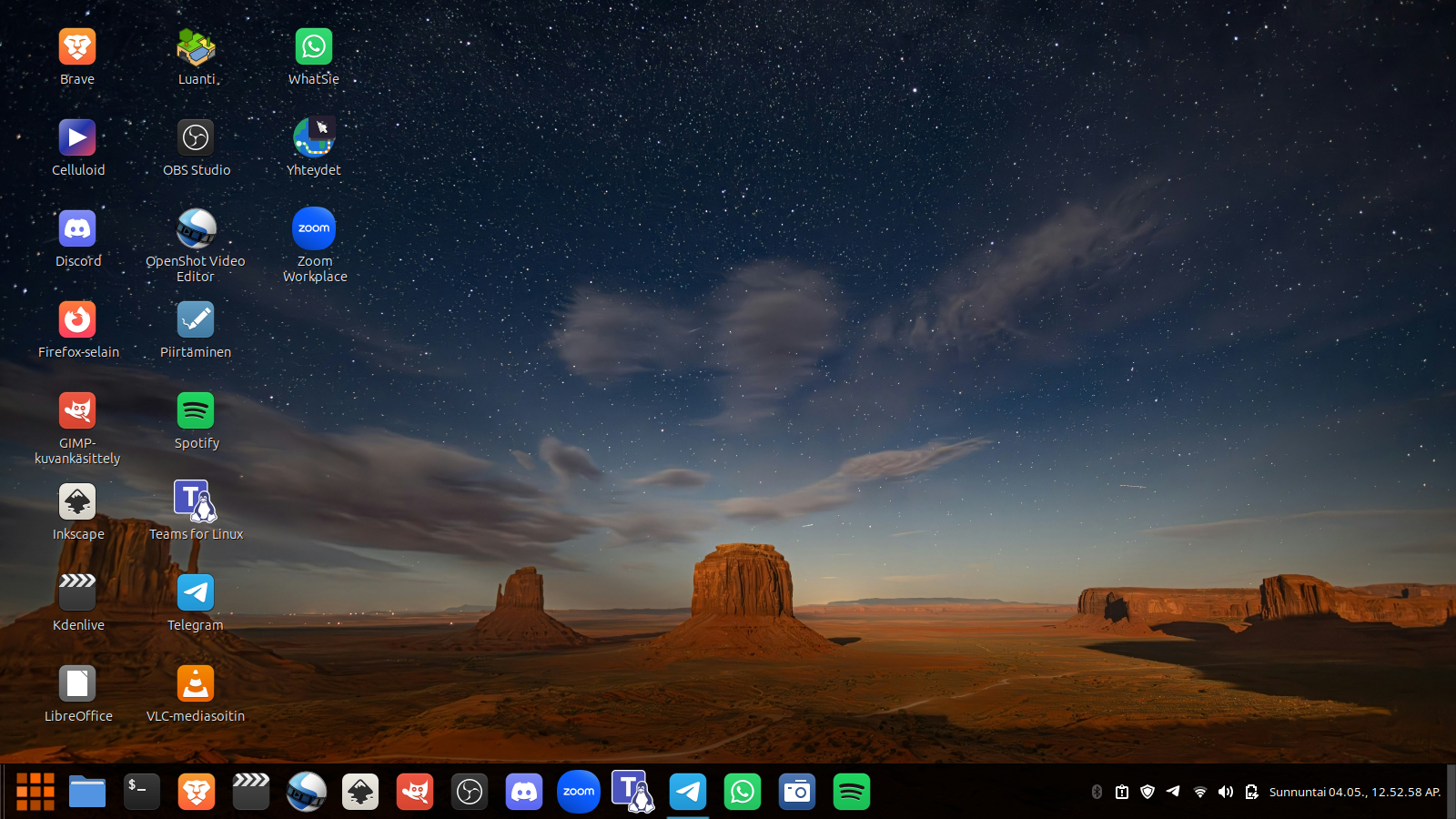Click OBS Studio launcher in the panel
This screenshot has height=819, width=1456.
tap(470, 792)
